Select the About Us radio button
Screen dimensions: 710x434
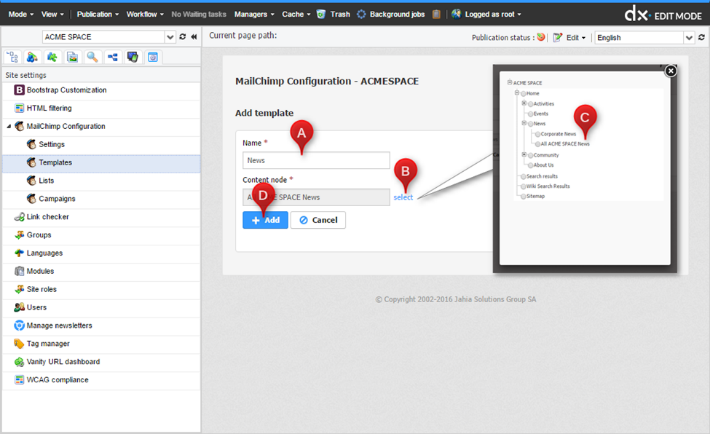531,165
